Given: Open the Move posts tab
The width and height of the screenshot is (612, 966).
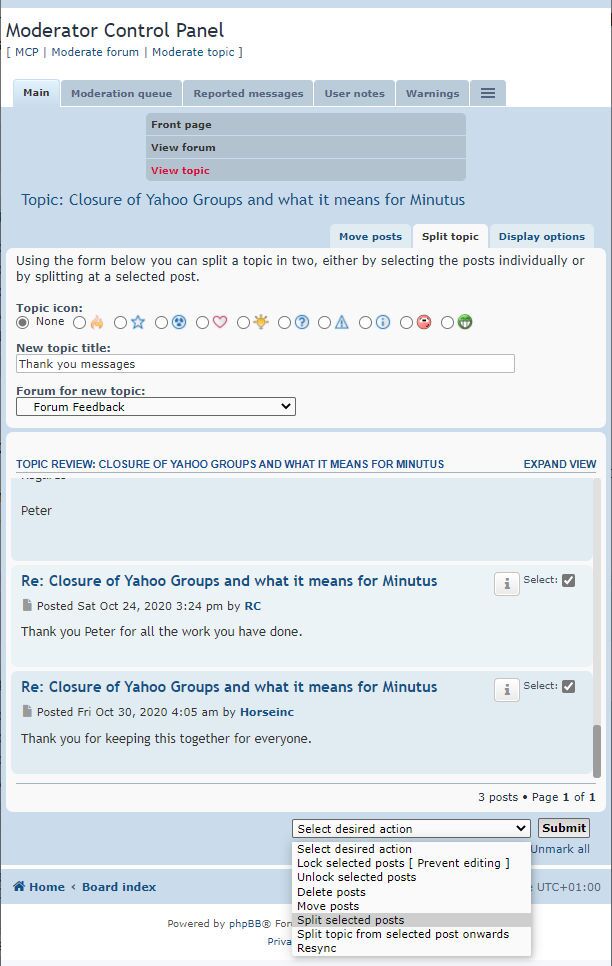Looking at the screenshot, I should click(x=370, y=237).
